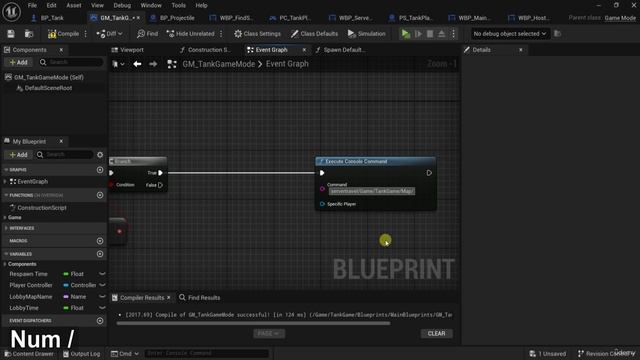640x360 pixels.
Task: Click the green Play button
Action: pyautogui.click(x=405, y=34)
